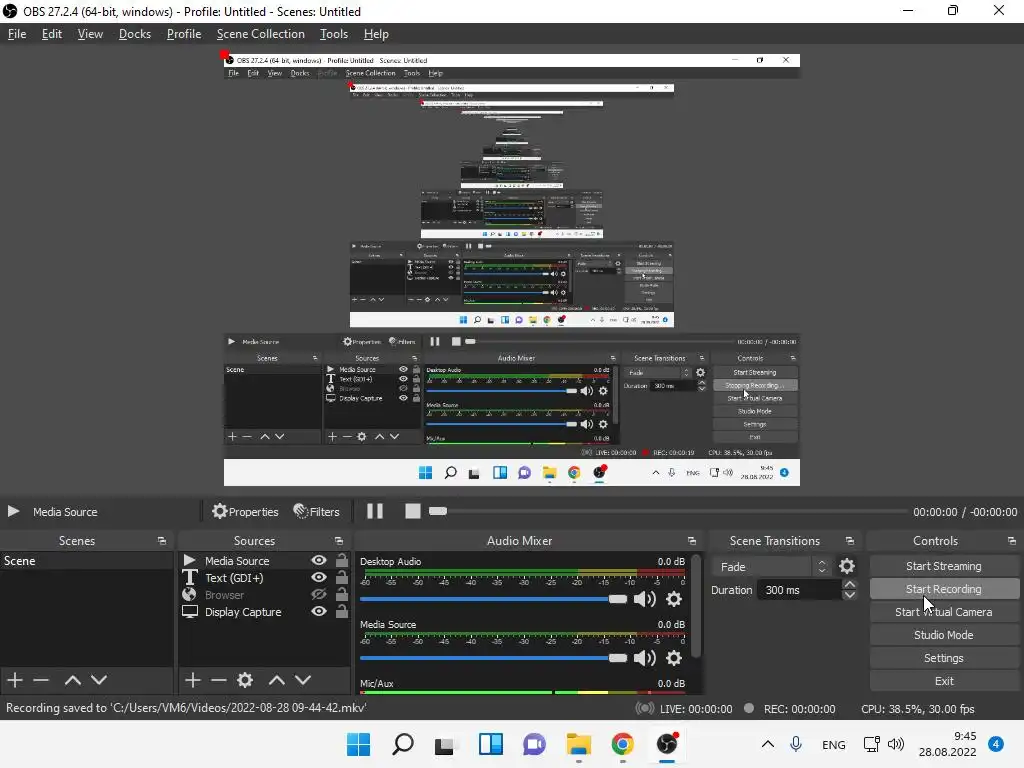Open the File menu

(x=17, y=34)
